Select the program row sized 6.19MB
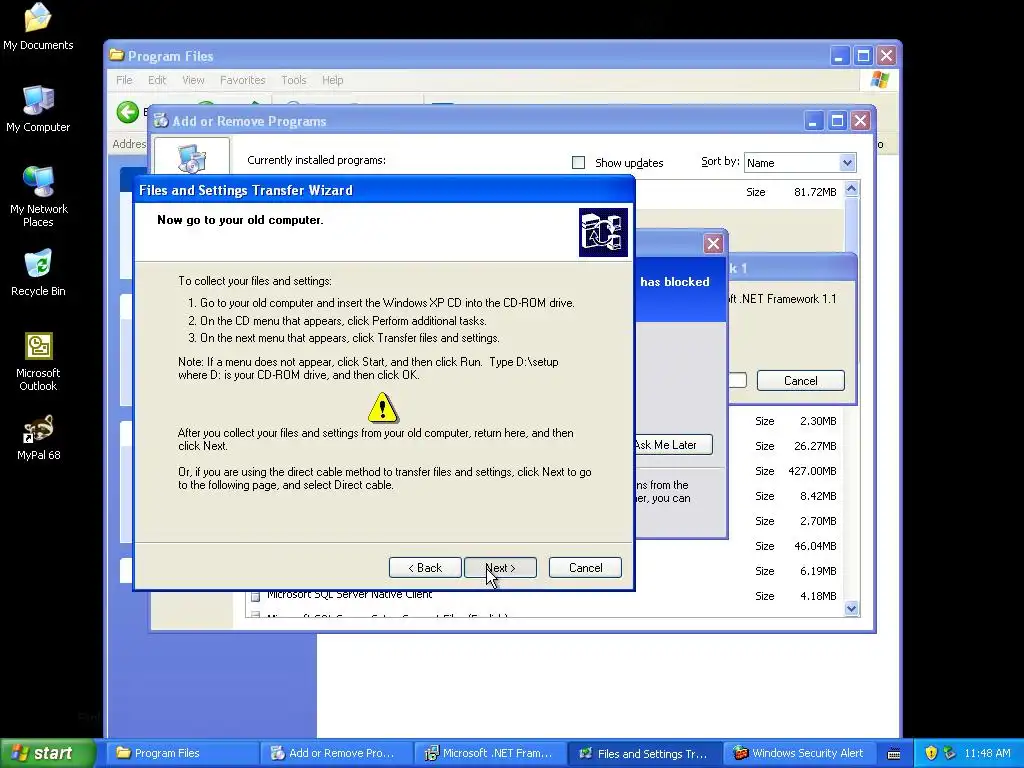Image resolution: width=1024 pixels, height=768 pixels. tap(739, 571)
